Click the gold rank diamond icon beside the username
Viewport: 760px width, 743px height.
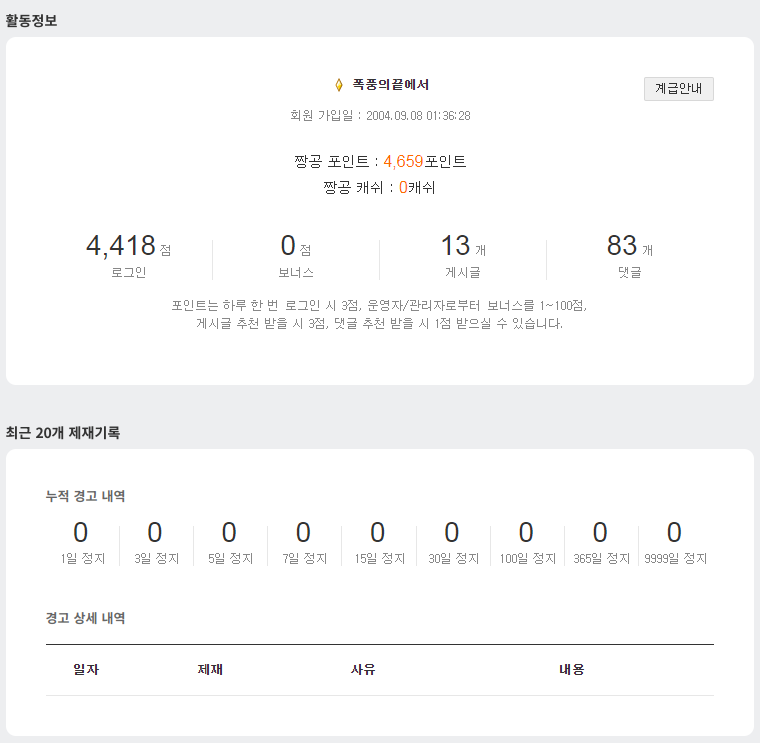(339, 85)
